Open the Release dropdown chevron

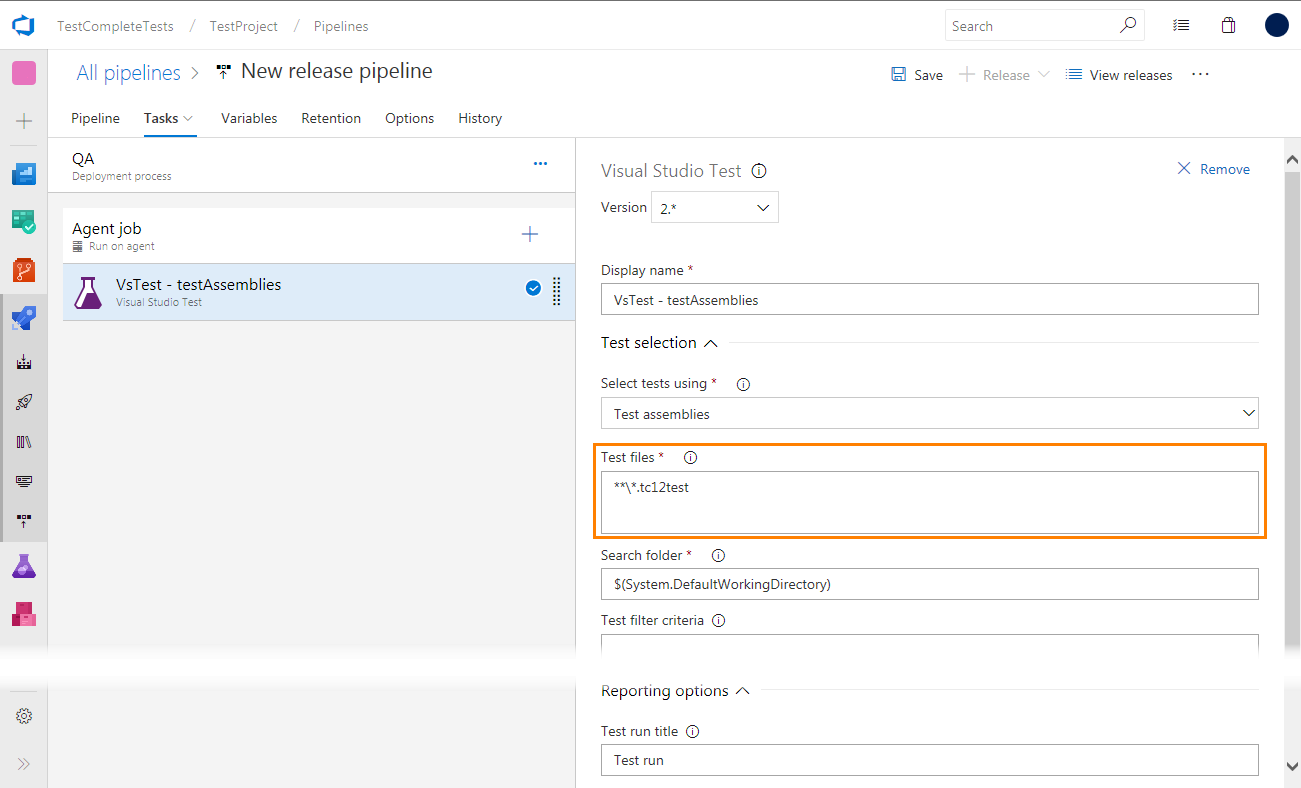(x=1044, y=75)
